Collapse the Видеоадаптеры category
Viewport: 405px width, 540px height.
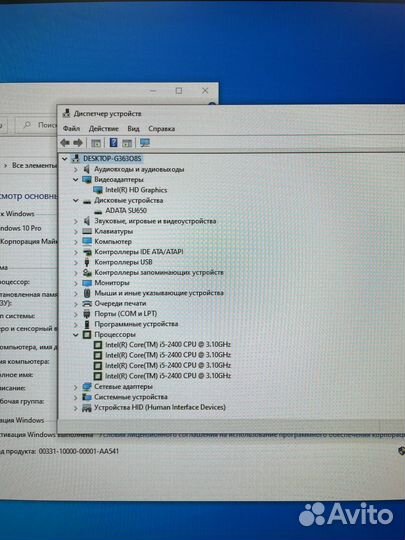pyautogui.click(x=76, y=179)
